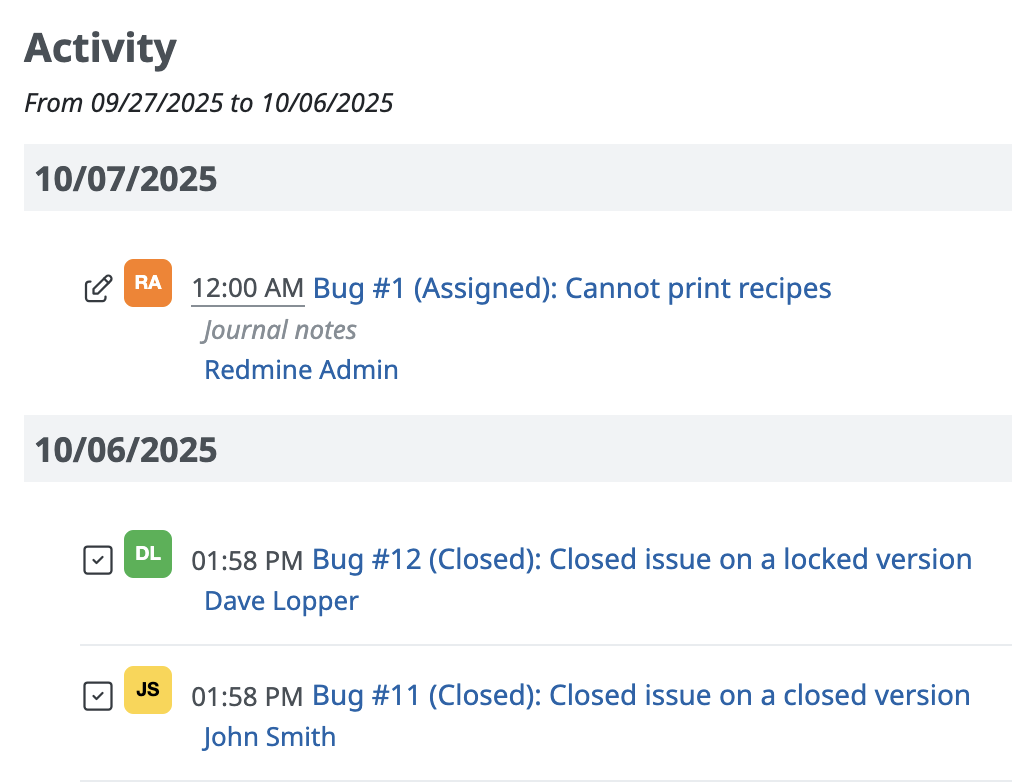Click closed-issue check icon beside Bug #12
Viewport: 1012px width, 784px height.
pos(97,561)
